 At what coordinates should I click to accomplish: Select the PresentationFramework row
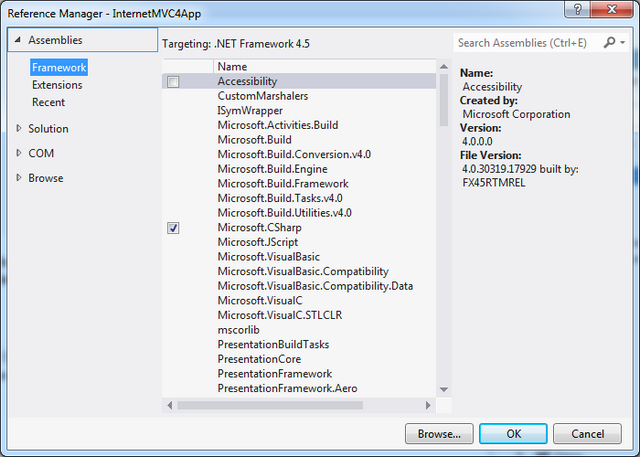[299, 374]
